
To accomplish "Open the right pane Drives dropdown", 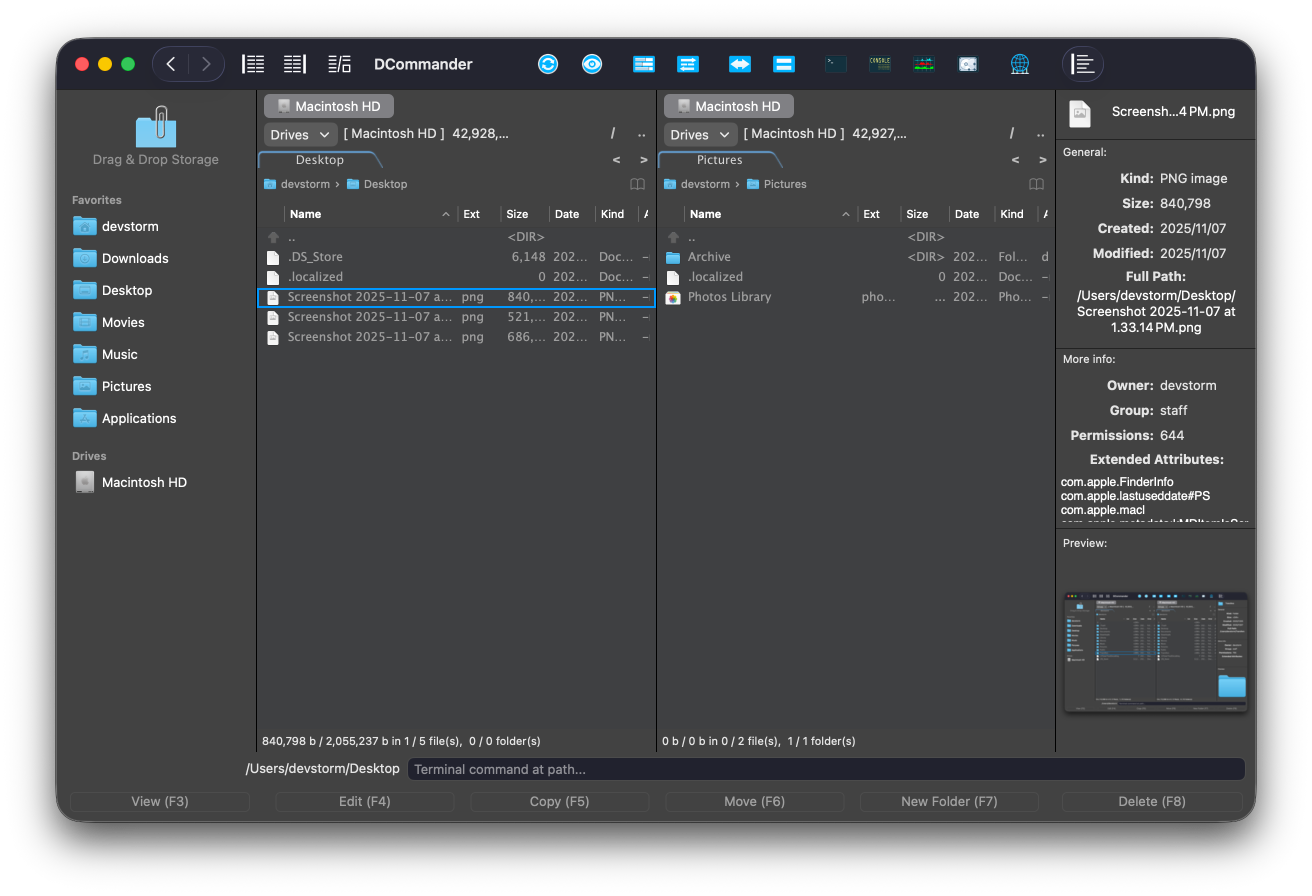I will 700,134.
